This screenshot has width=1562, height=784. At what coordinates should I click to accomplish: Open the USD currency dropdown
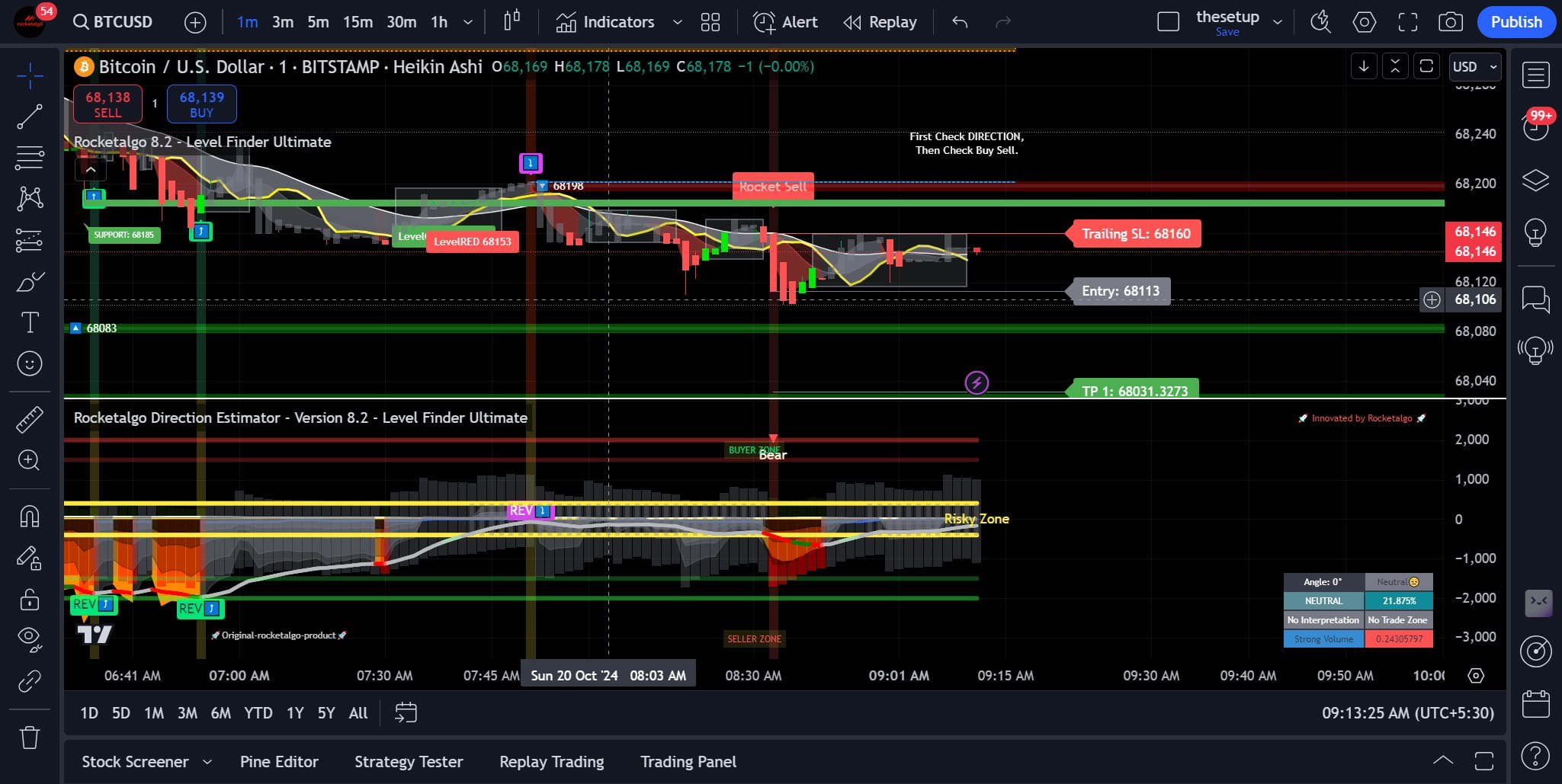(1474, 66)
